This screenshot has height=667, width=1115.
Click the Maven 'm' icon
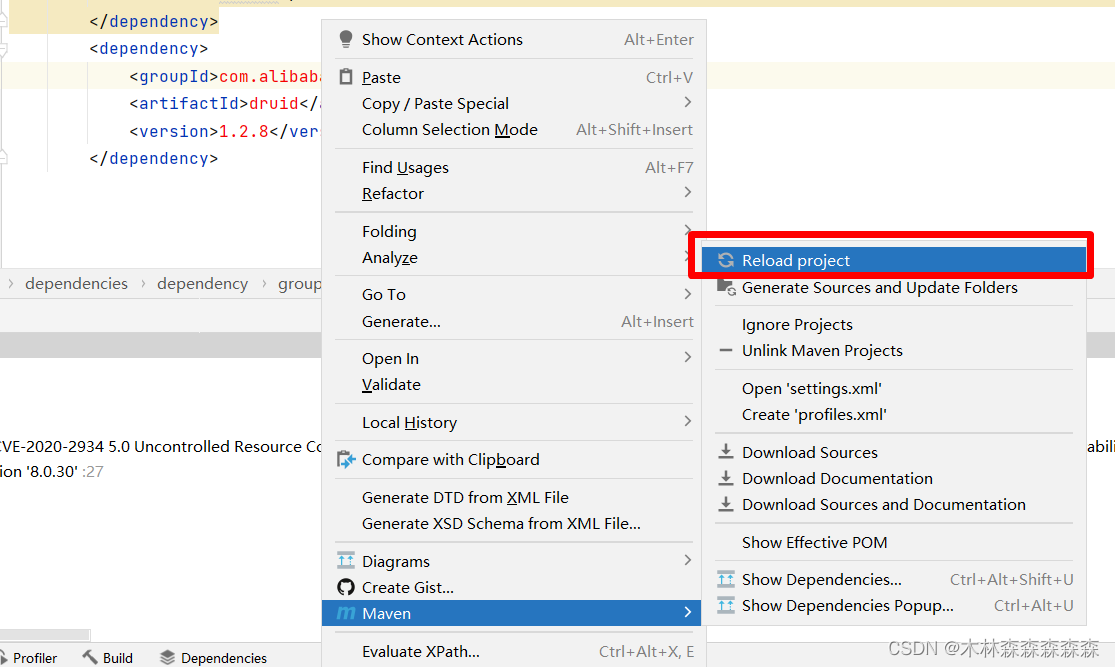pyautogui.click(x=346, y=613)
